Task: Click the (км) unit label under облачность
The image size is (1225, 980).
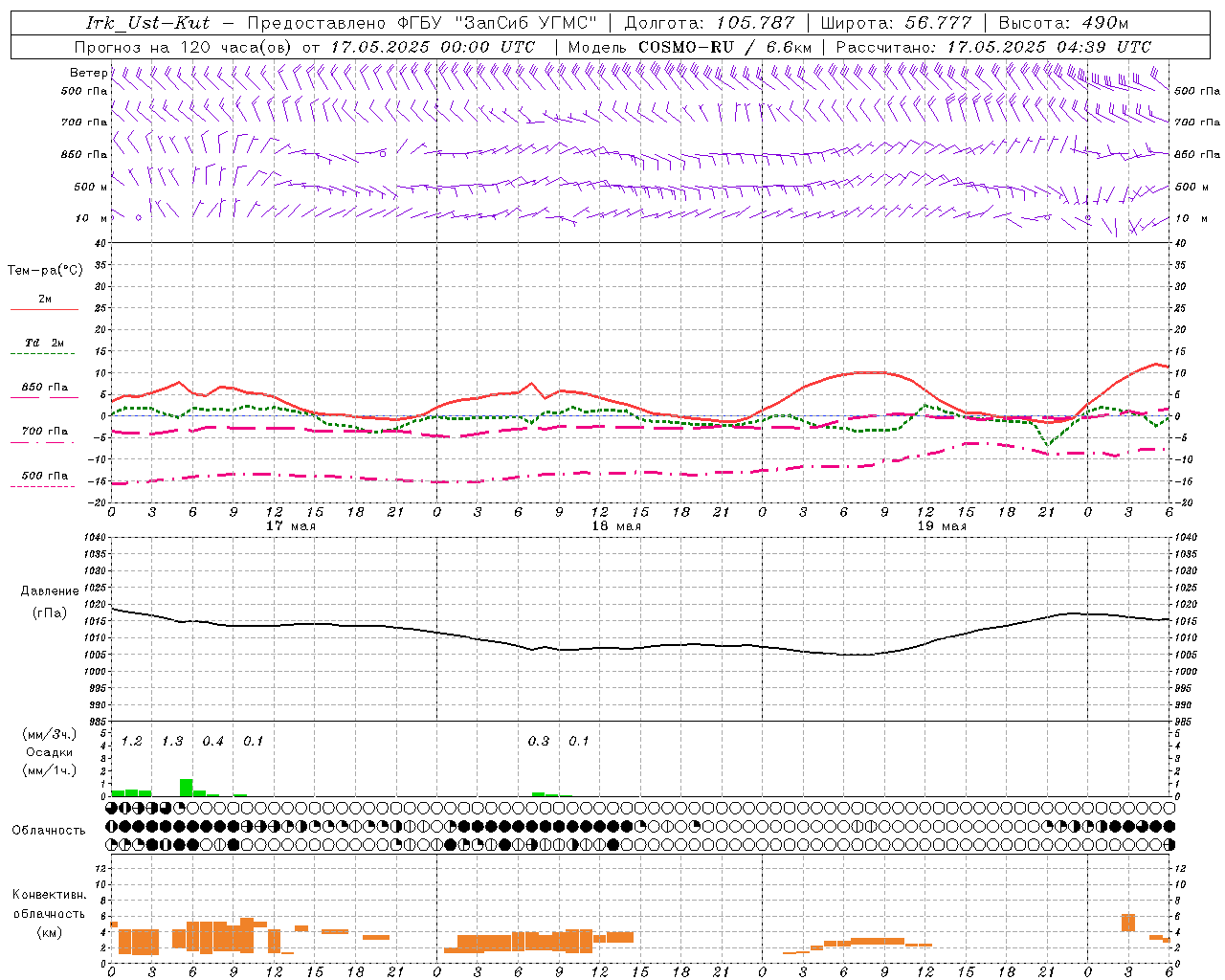Action: pos(49,932)
